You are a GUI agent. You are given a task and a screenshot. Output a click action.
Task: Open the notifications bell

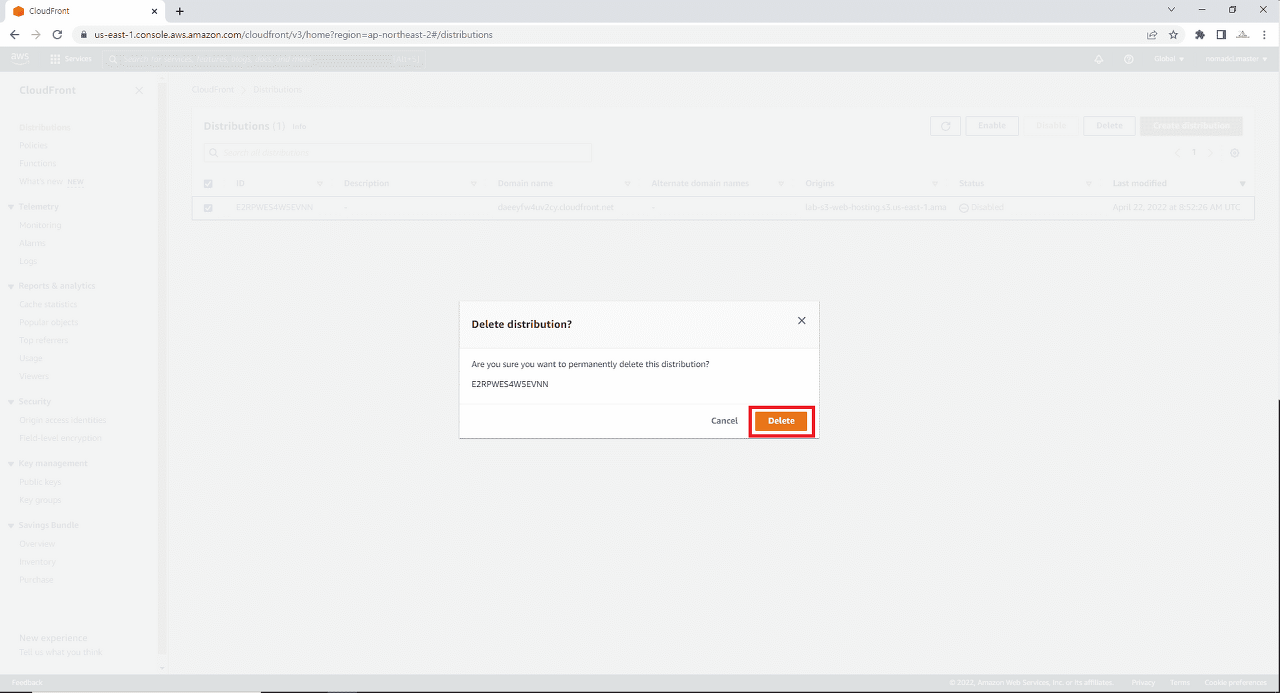coord(1099,59)
